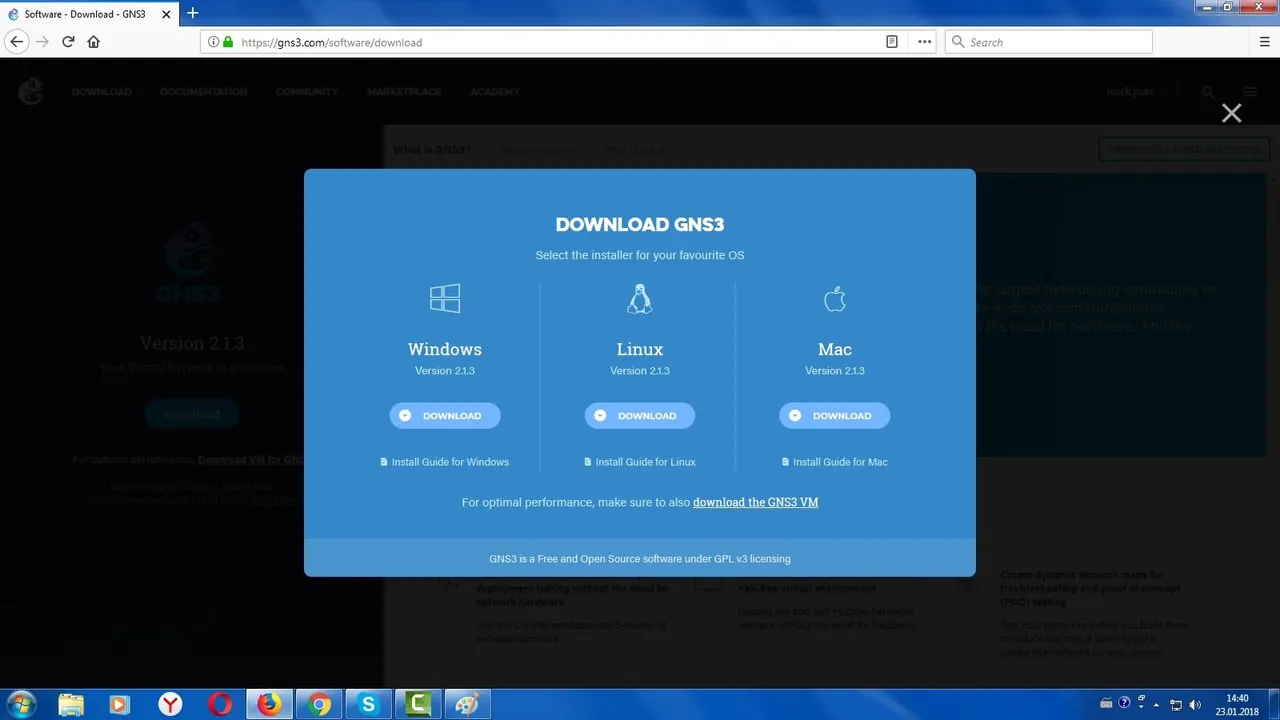The image size is (1280, 720).
Task: Close the Software - Download - GNS3 tab
Action: 167,14
